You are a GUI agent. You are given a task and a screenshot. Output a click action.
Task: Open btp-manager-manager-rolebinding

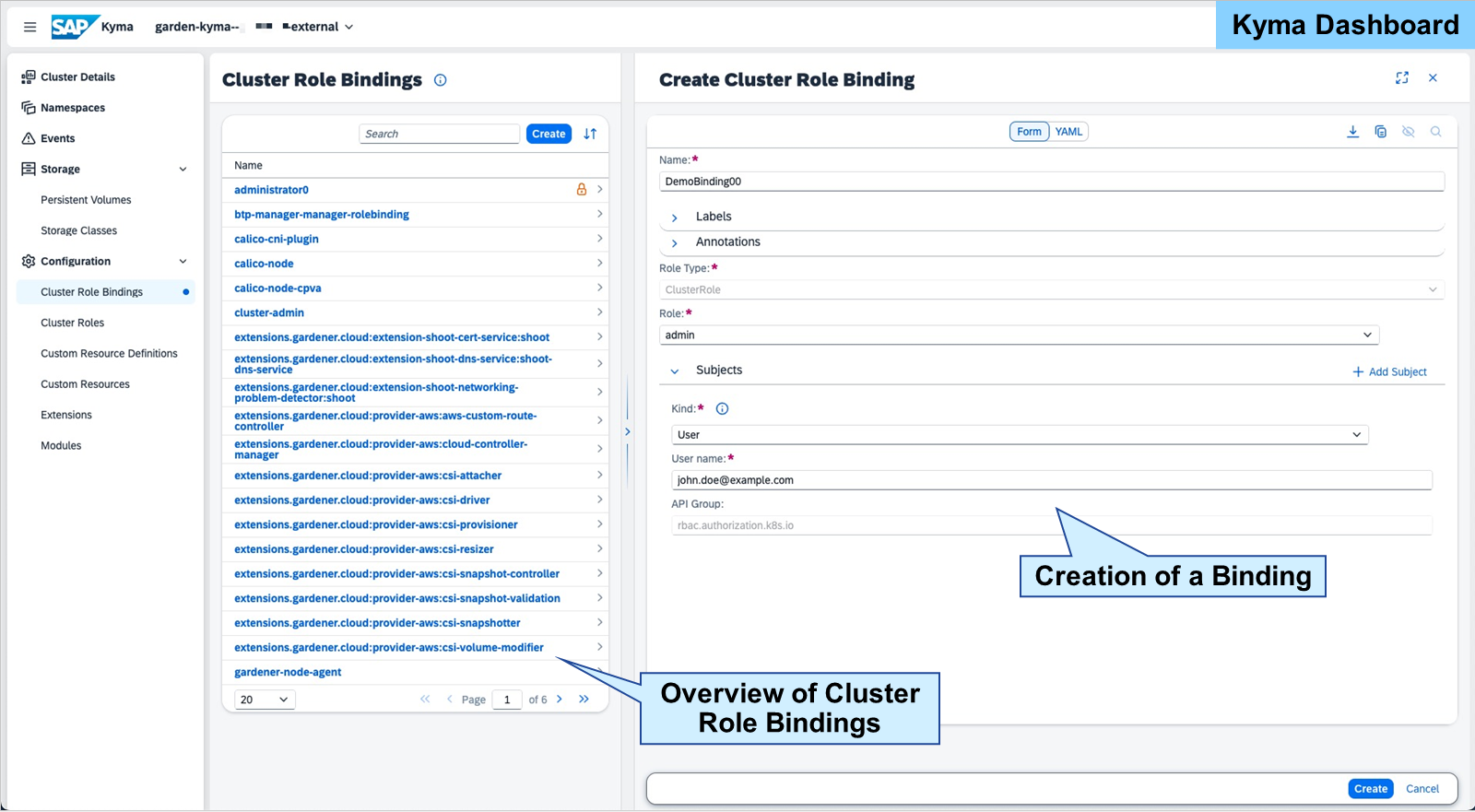[x=322, y=215]
